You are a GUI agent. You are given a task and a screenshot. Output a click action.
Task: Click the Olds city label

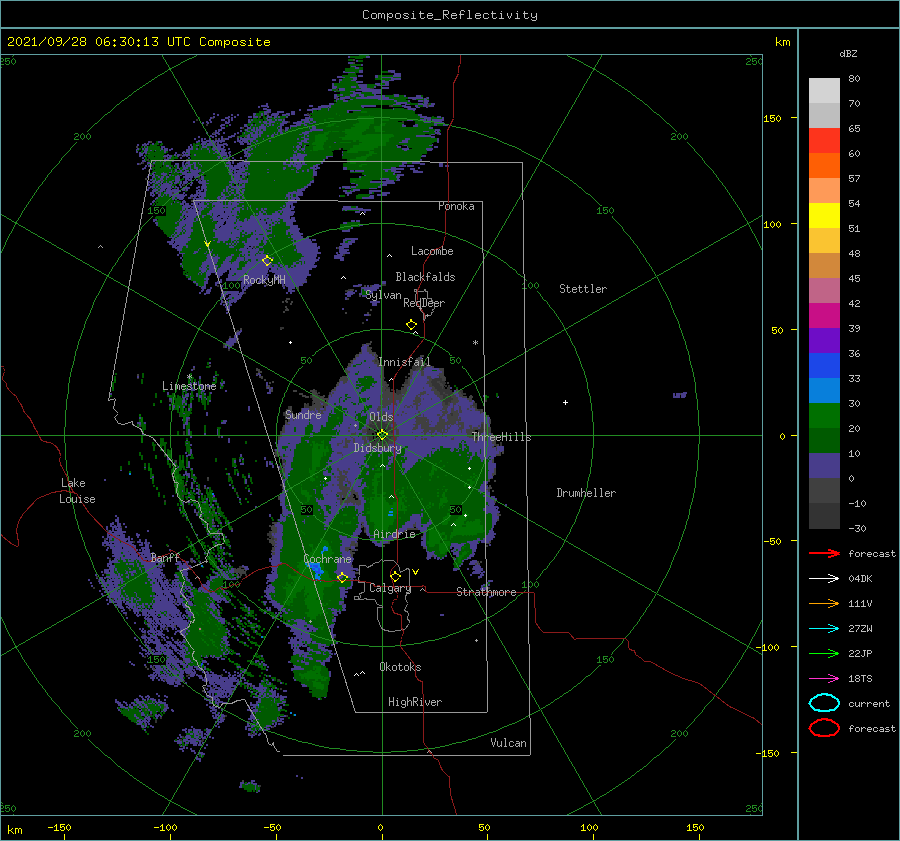(381, 417)
